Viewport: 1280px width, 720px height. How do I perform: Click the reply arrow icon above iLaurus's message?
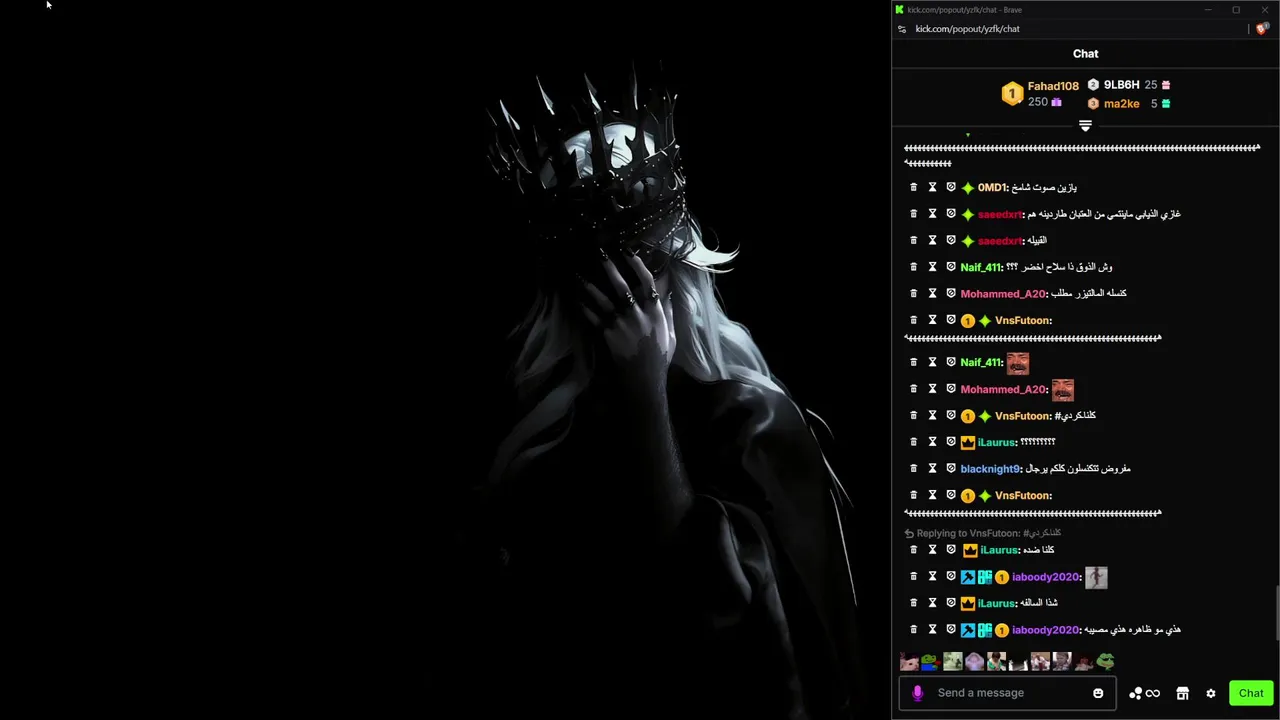(x=909, y=533)
